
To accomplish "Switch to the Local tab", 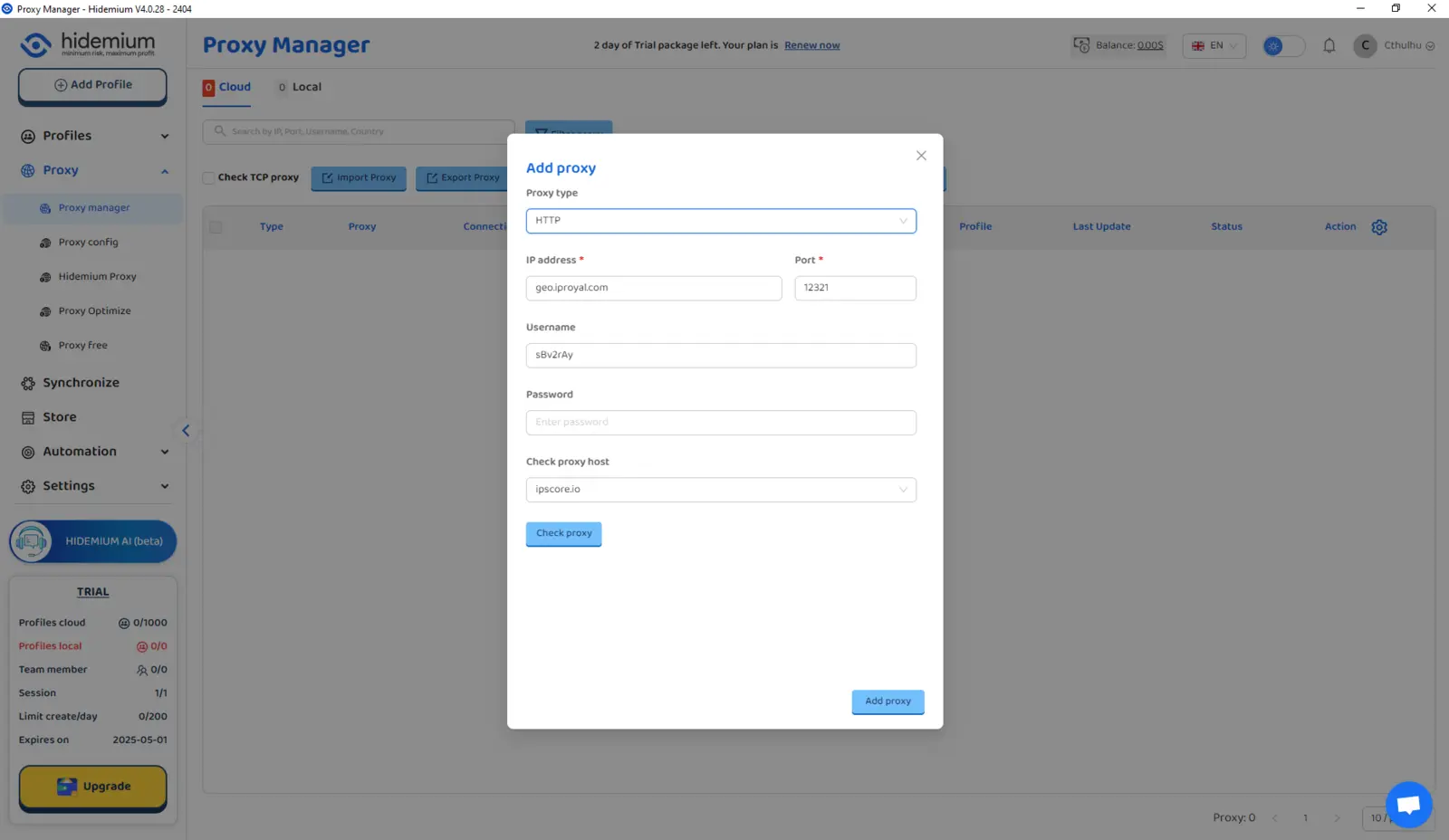I will 299,88.
